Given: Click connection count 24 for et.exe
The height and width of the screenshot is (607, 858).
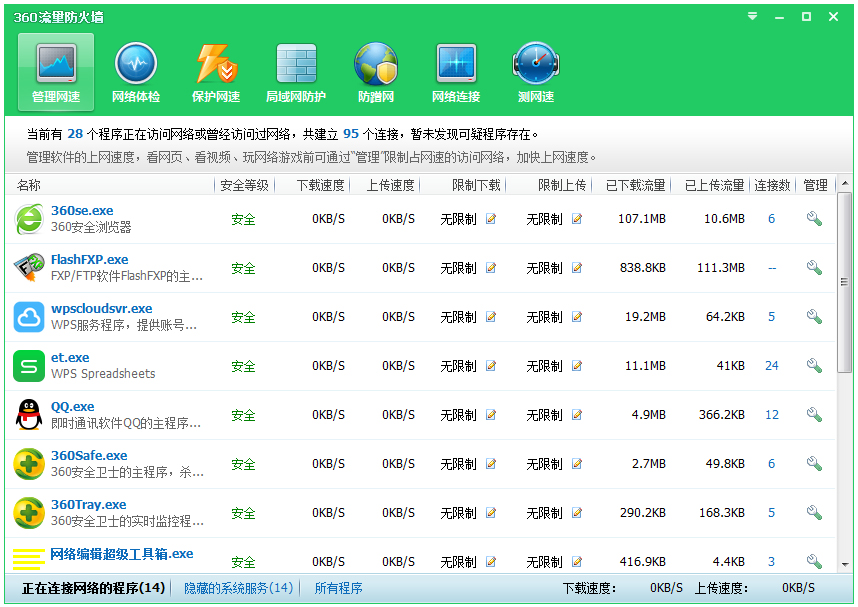Looking at the screenshot, I should click(x=771, y=366).
